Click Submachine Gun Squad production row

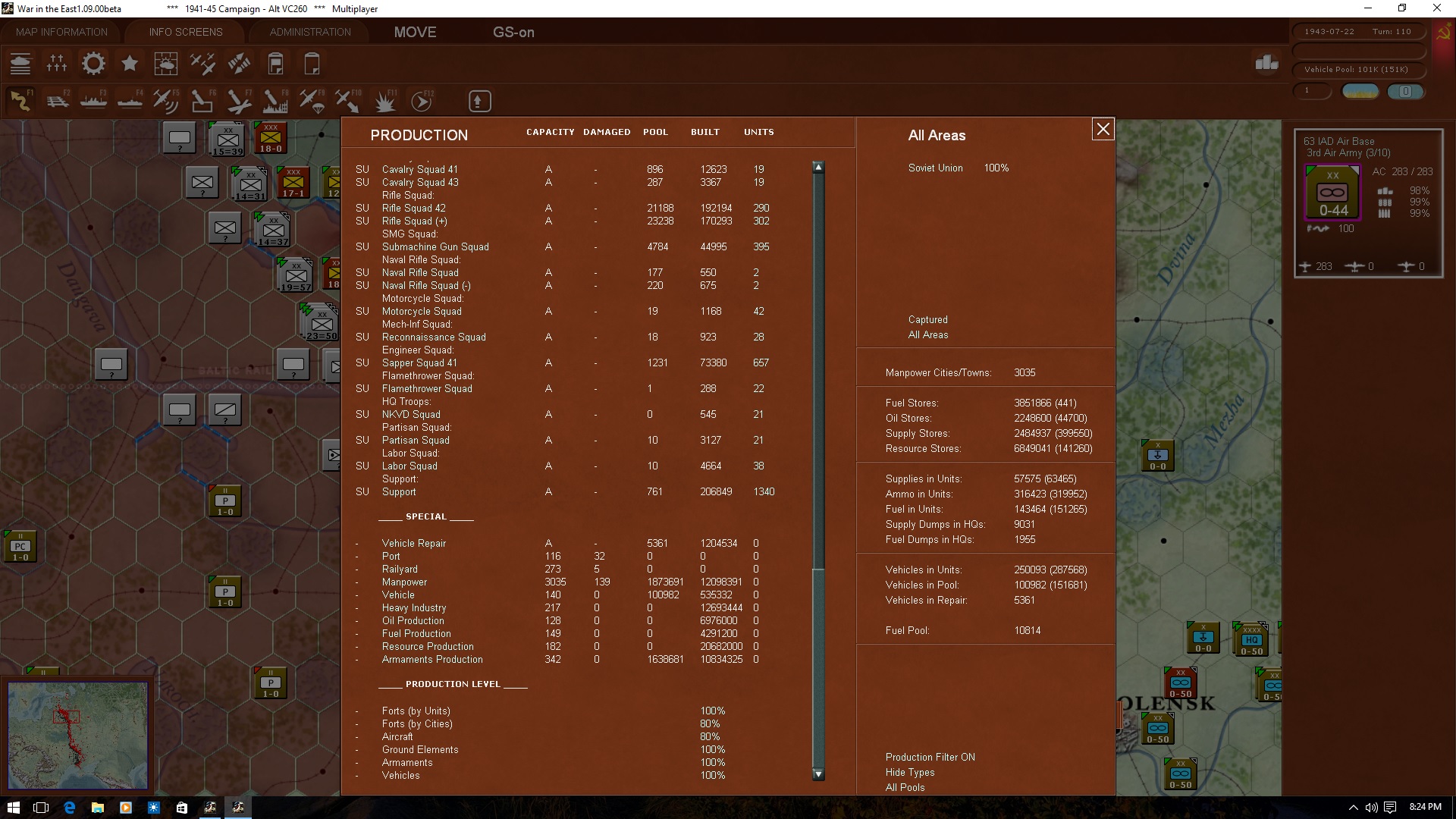coord(565,246)
